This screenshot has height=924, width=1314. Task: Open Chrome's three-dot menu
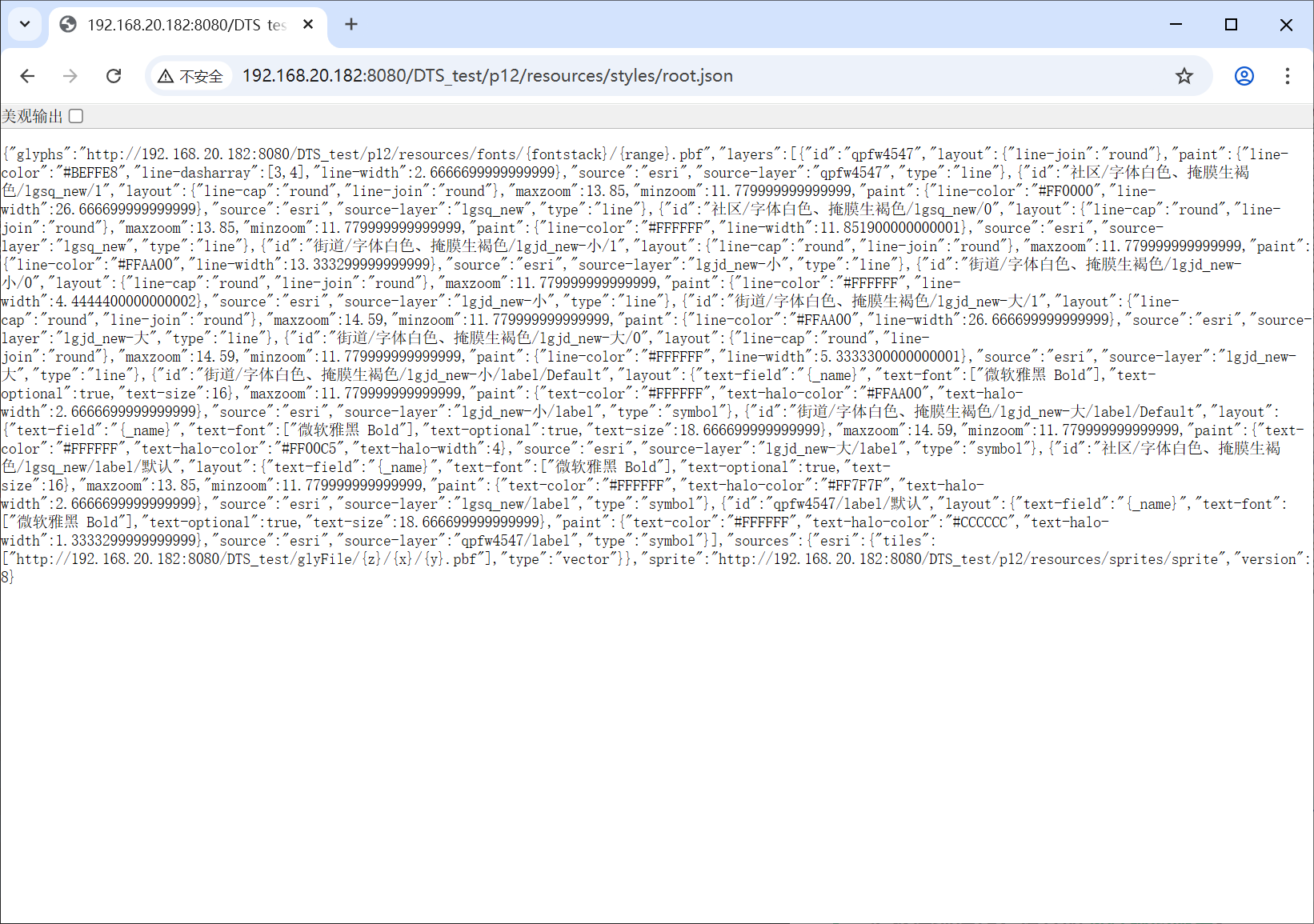coord(1287,76)
